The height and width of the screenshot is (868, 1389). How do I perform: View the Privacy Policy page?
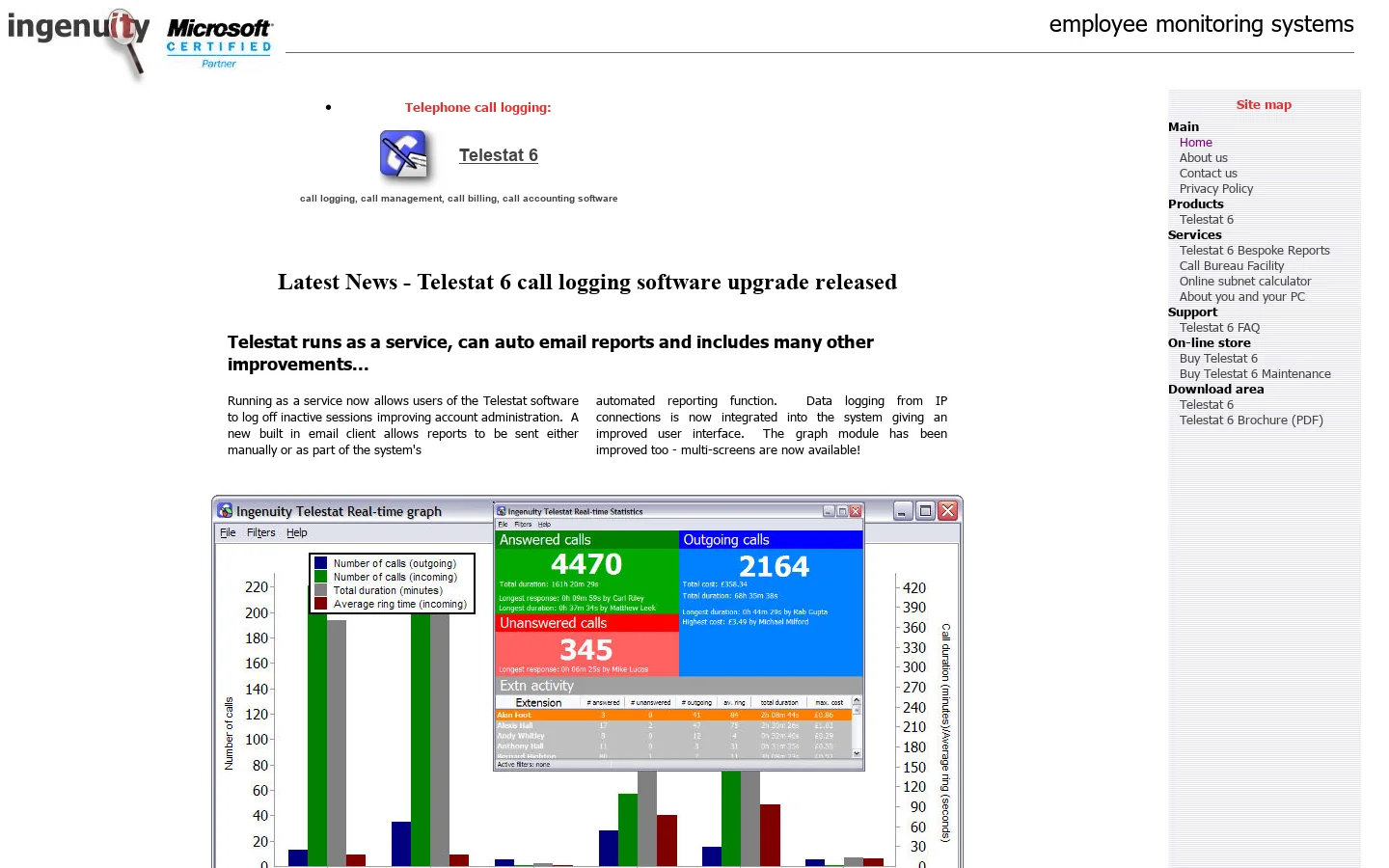[1215, 189]
